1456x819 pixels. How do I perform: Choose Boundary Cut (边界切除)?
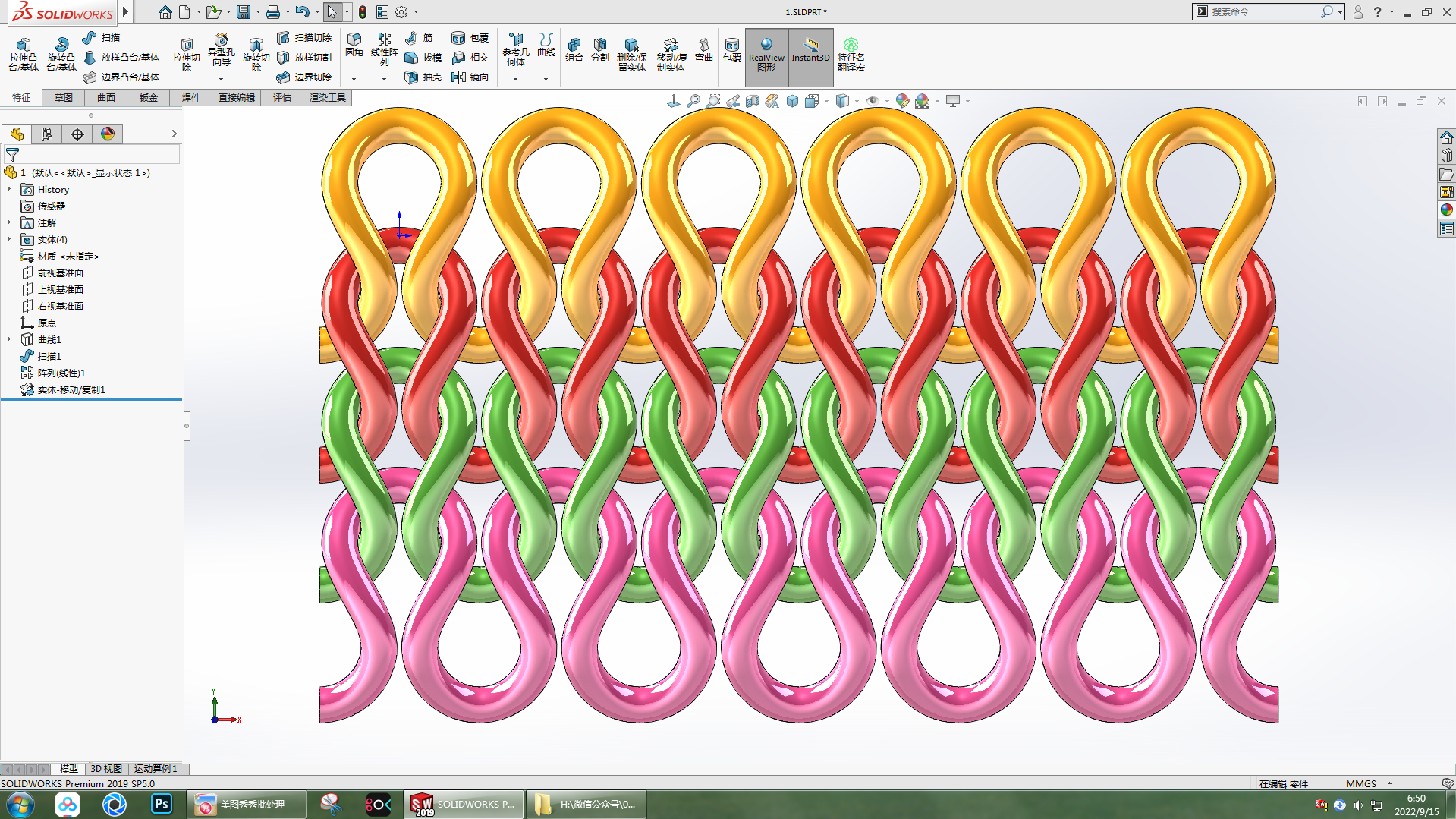(x=304, y=77)
